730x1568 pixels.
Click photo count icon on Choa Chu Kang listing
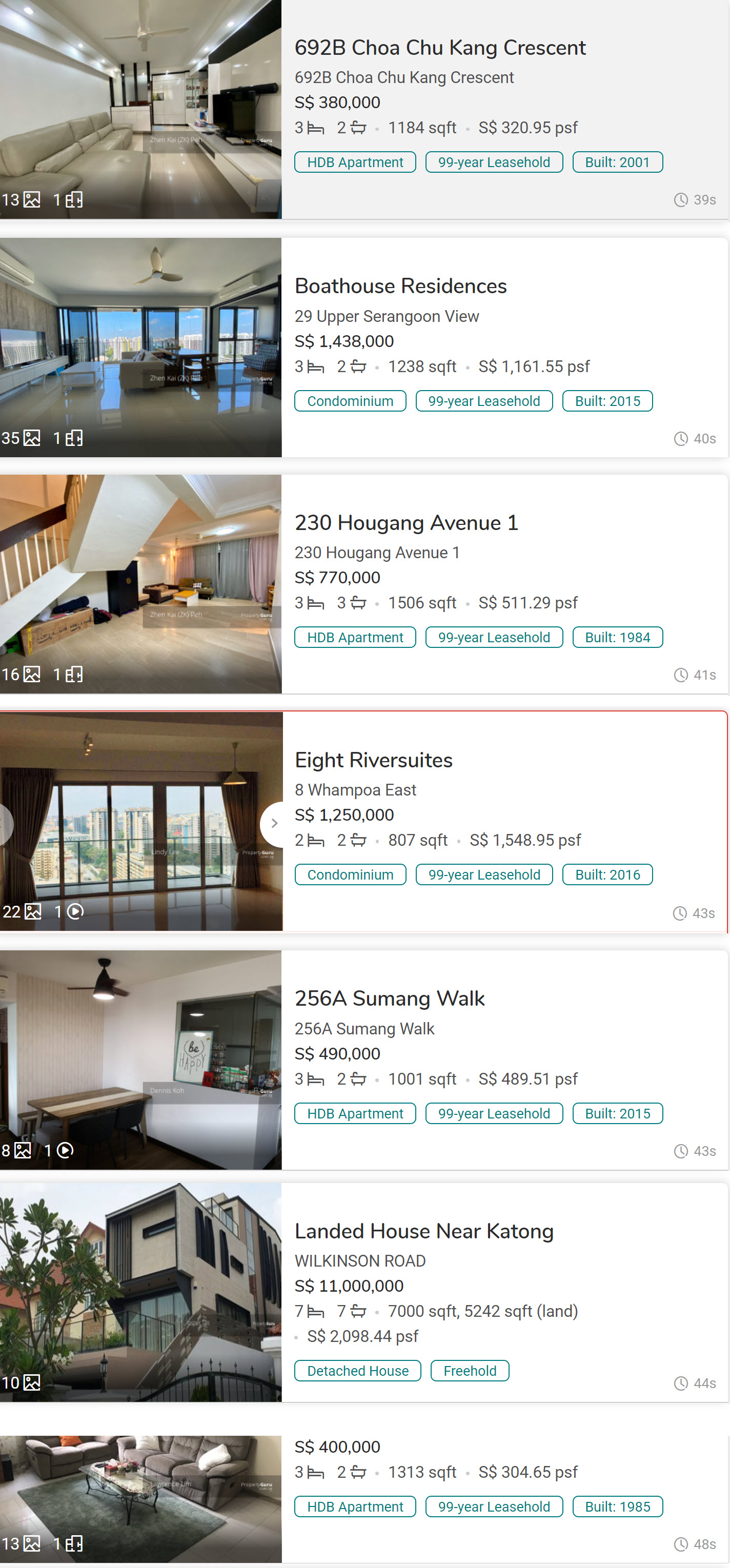[32, 200]
